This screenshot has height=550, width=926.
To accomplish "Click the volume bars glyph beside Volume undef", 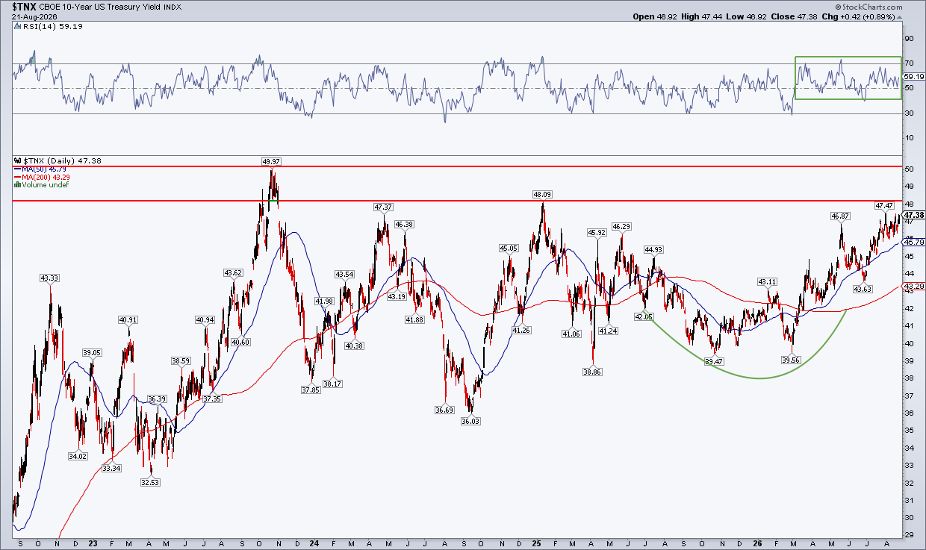I will [x=18, y=185].
